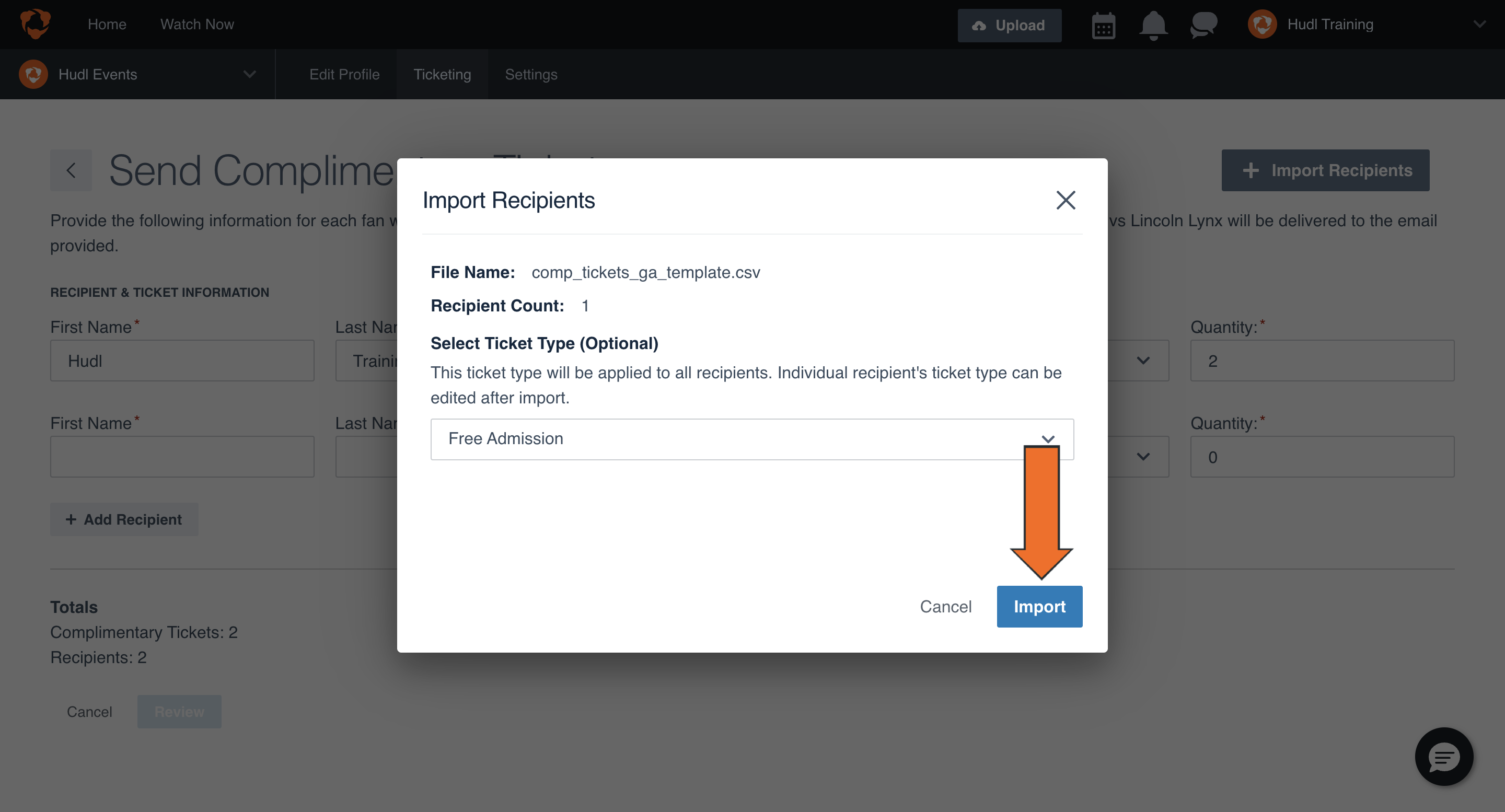Open the messages chat bubbles icon
The height and width of the screenshot is (812, 1505).
pos(1203,25)
